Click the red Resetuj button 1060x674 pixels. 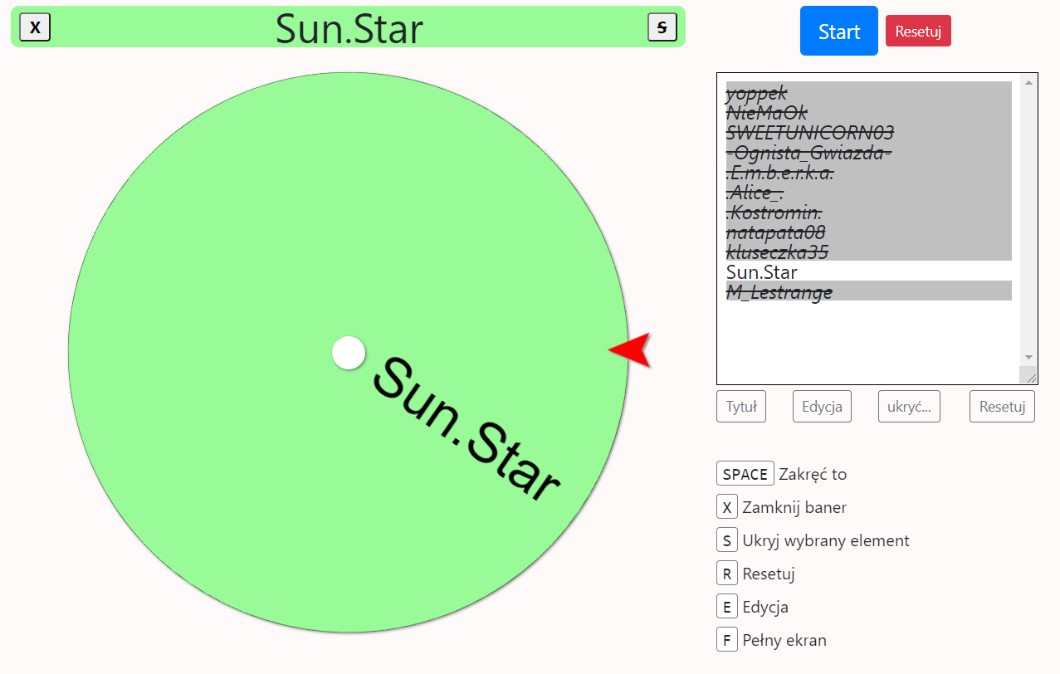pyautogui.click(x=917, y=31)
